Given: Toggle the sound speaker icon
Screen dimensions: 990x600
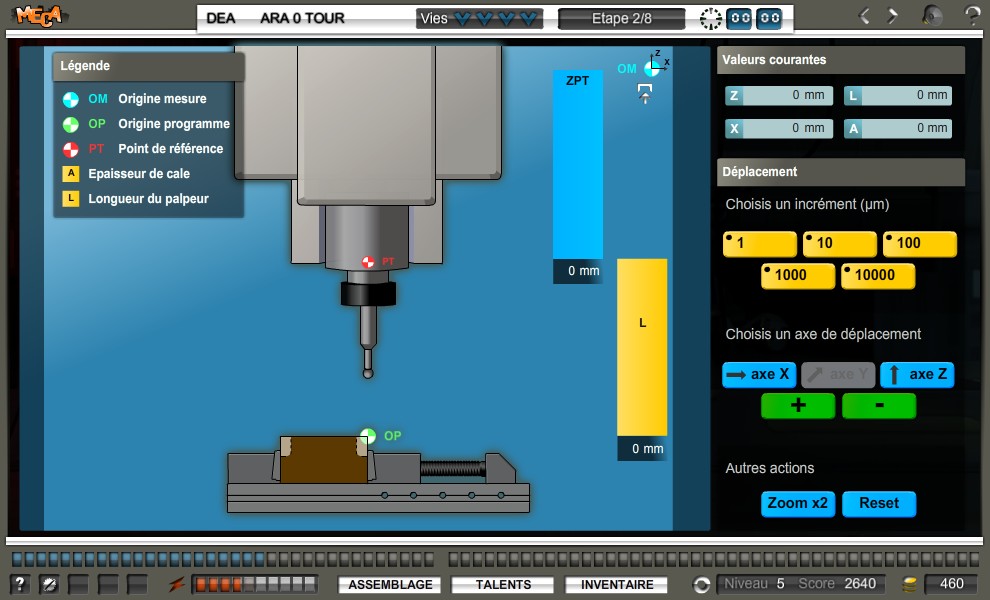Looking at the screenshot, I should coord(932,16).
